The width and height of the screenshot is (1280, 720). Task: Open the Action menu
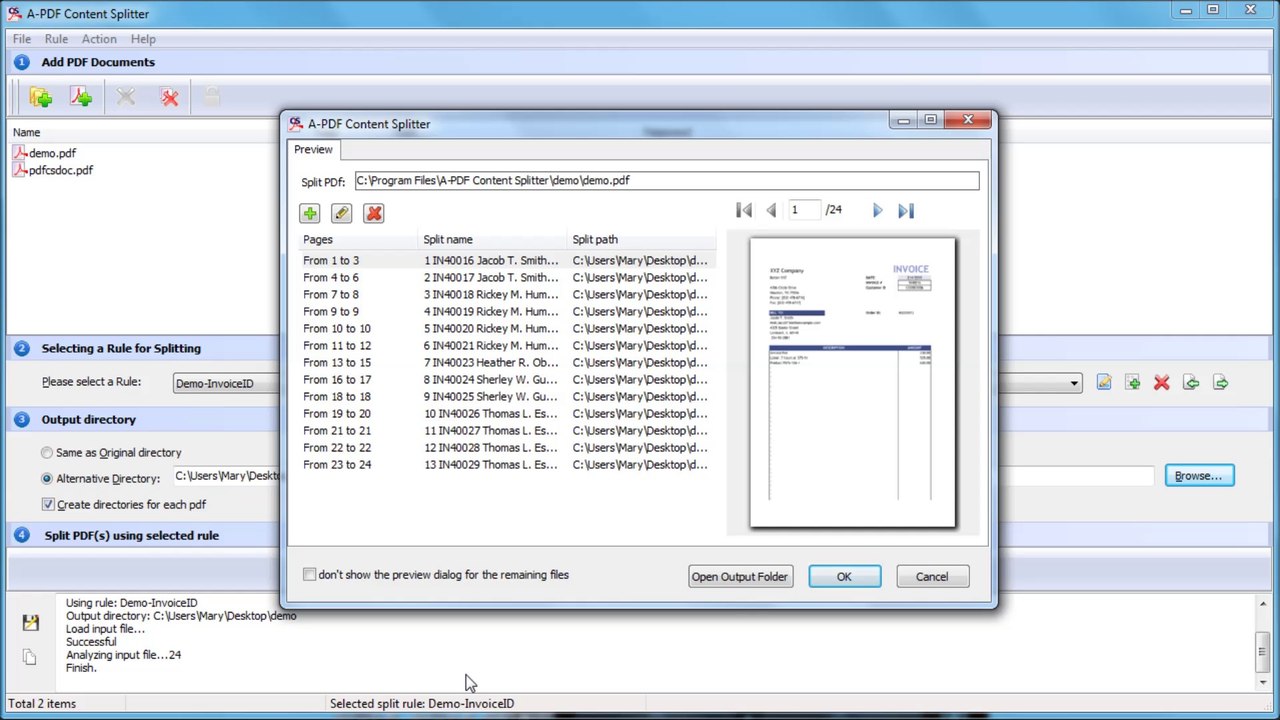pyautogui.click(x=99, y=39)
